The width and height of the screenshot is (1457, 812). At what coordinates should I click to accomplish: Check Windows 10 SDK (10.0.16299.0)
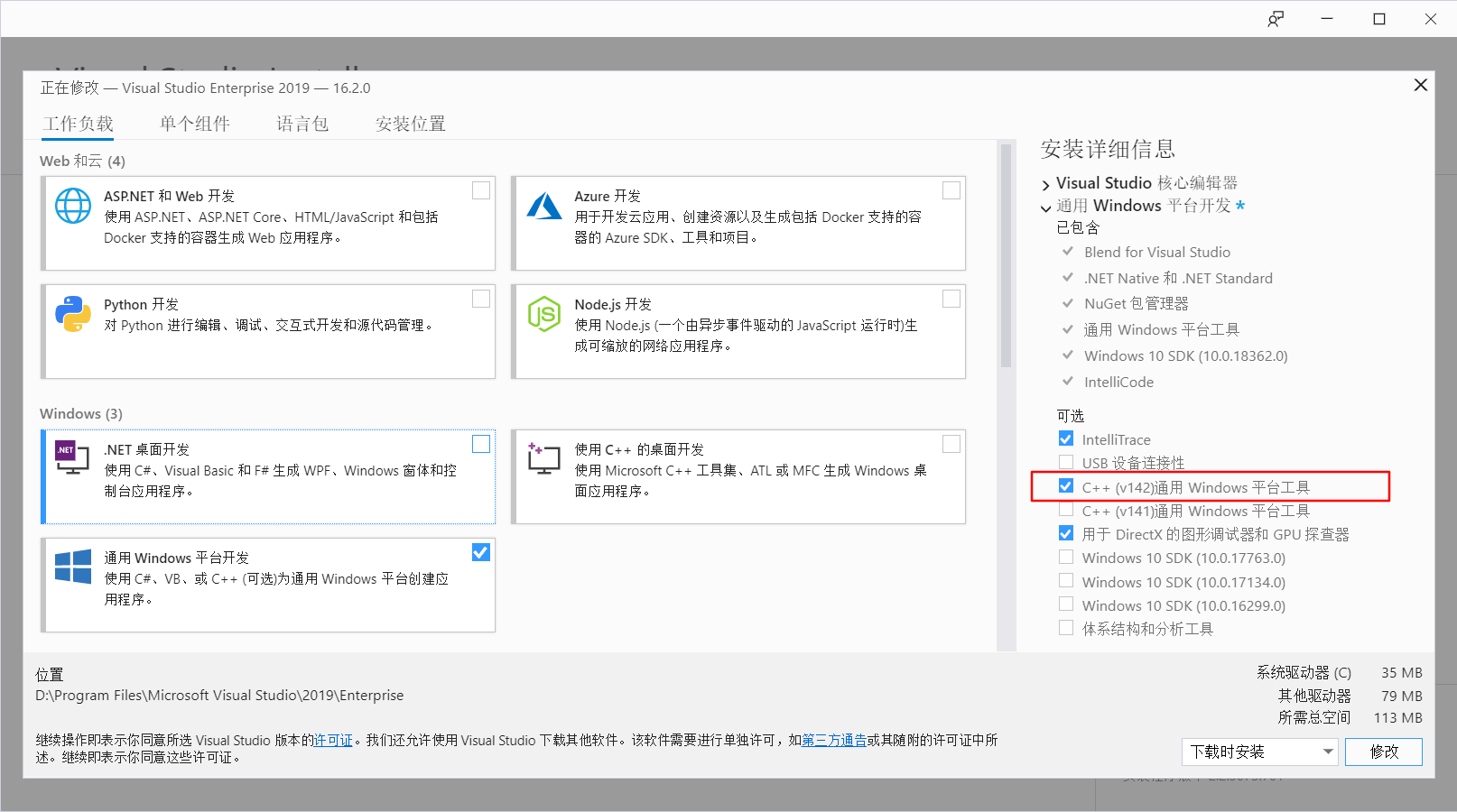click(x=1066, y=604)
